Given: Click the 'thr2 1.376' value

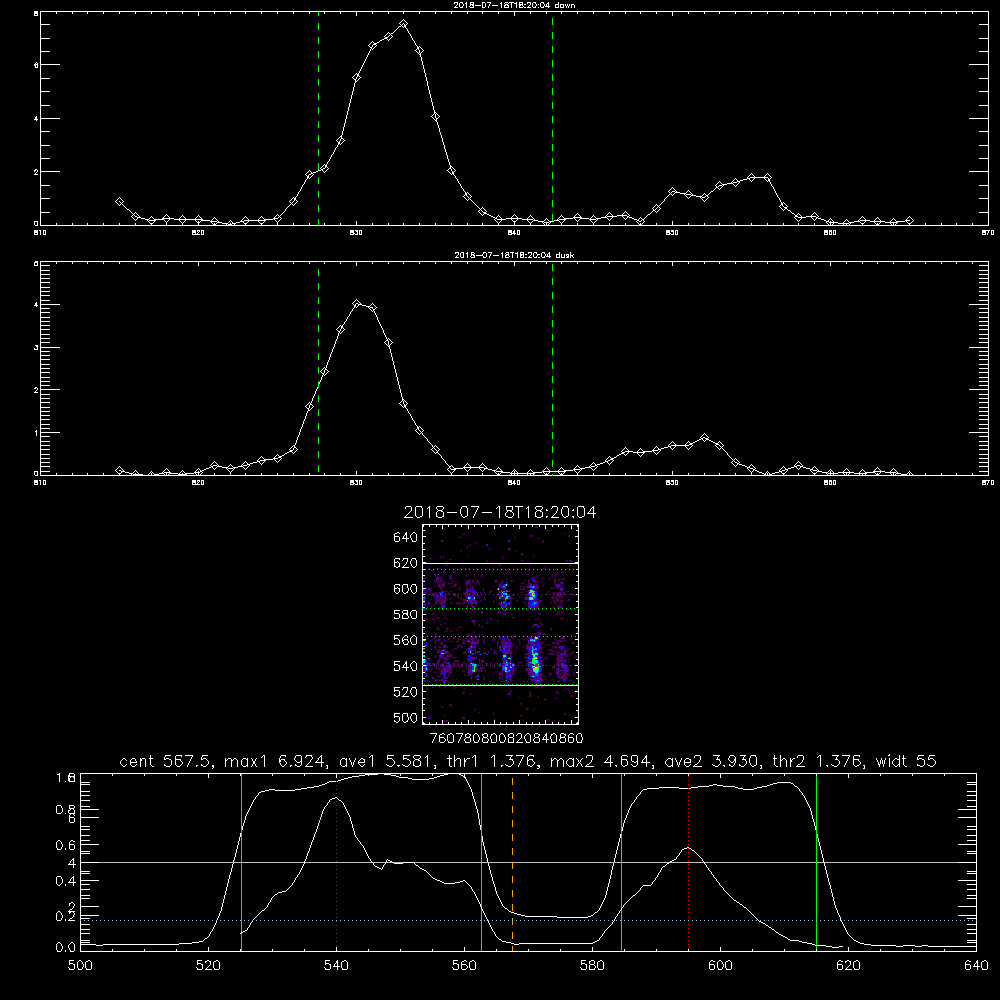Looking at the screenshot, I should (x=818, y=761).
